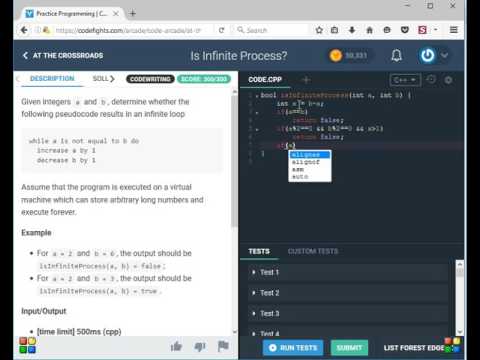The height and width of the screenshot is (360, 480).
Task: Switch to the Description tab
Action: (x=52, y=79)
